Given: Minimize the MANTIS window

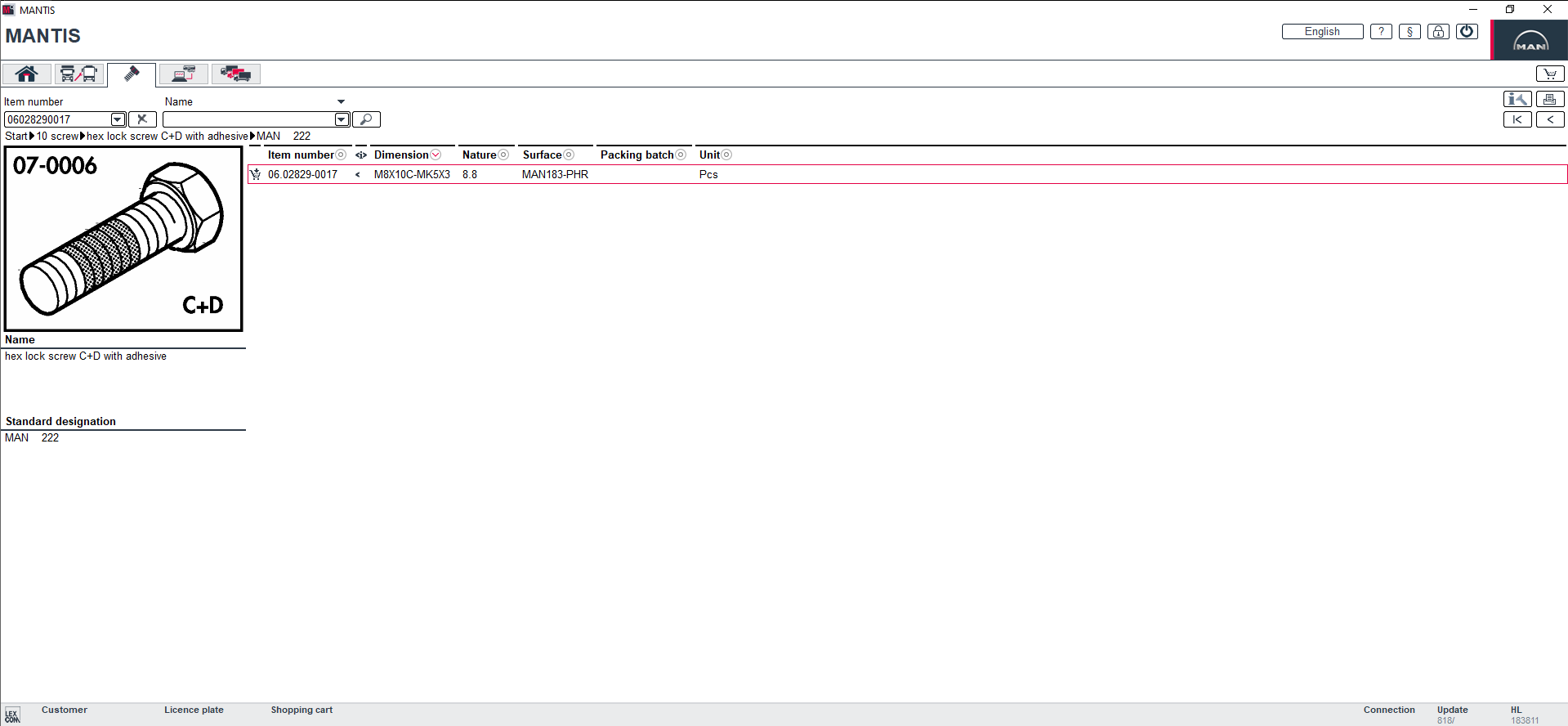Looking at the screenshot, I should (x=1473, y=10).
